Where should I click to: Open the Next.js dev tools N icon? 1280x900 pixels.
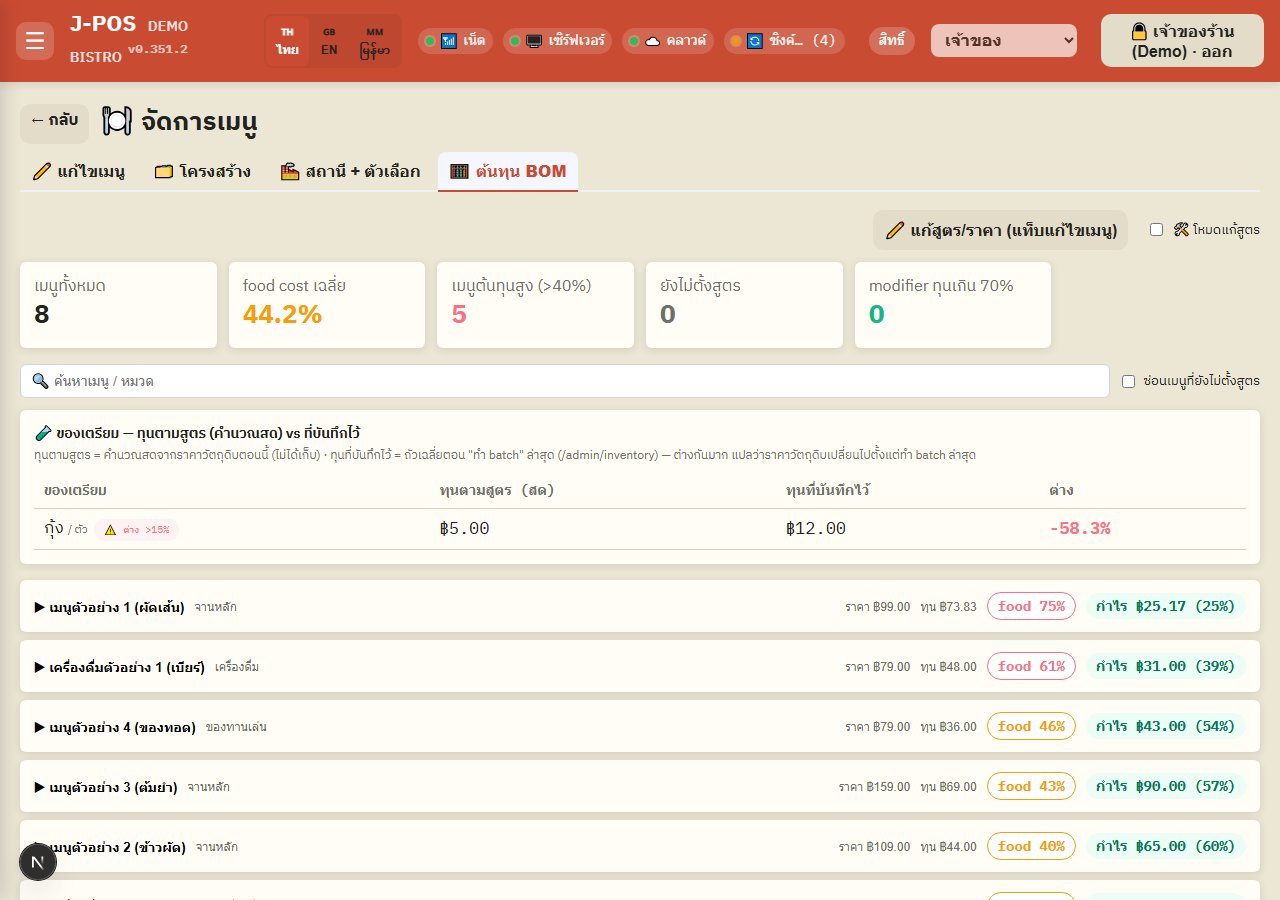(x=38, y=862)
